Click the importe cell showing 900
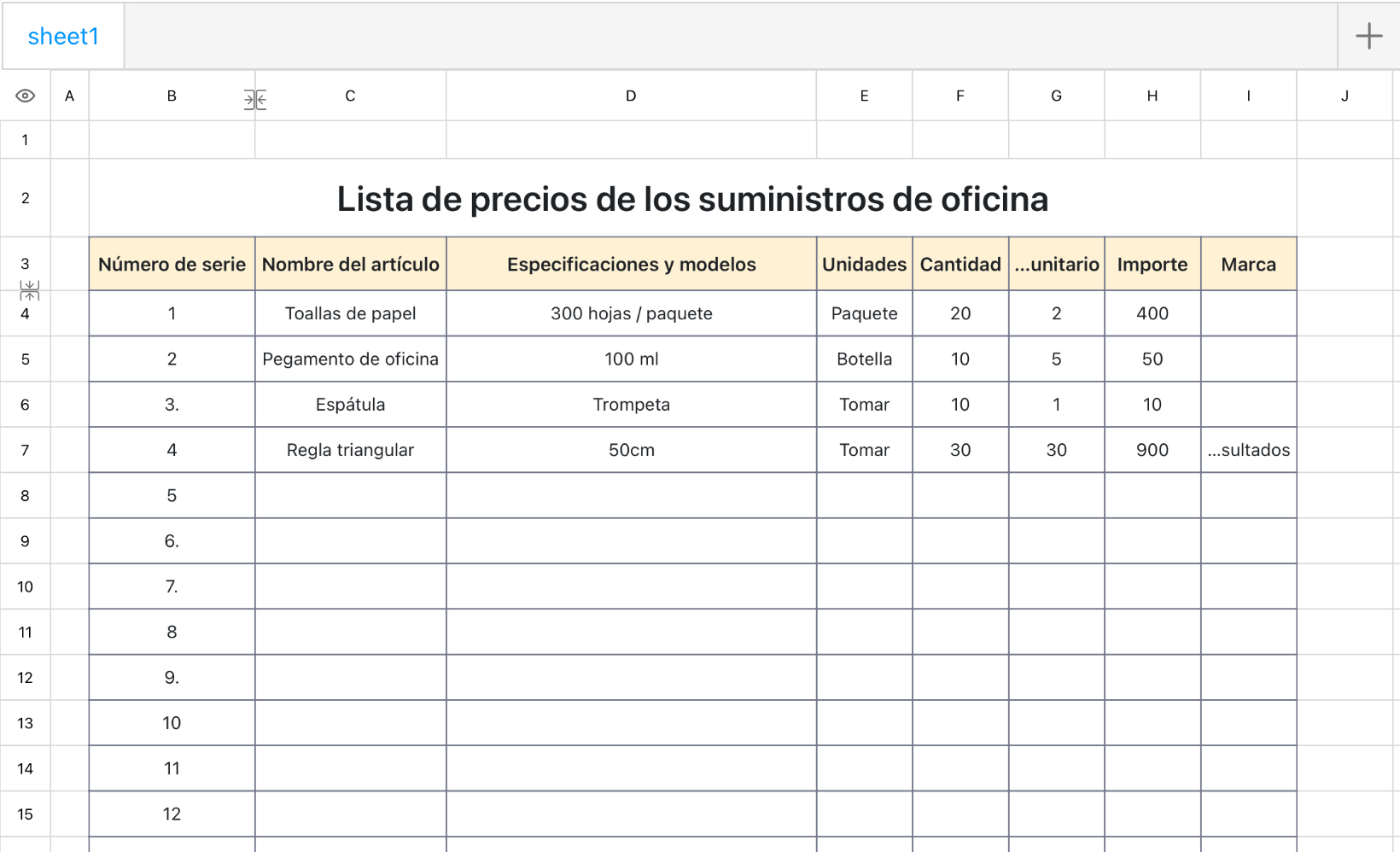This screenshot has height=852, width=1400. click(x=1152, y=450)
